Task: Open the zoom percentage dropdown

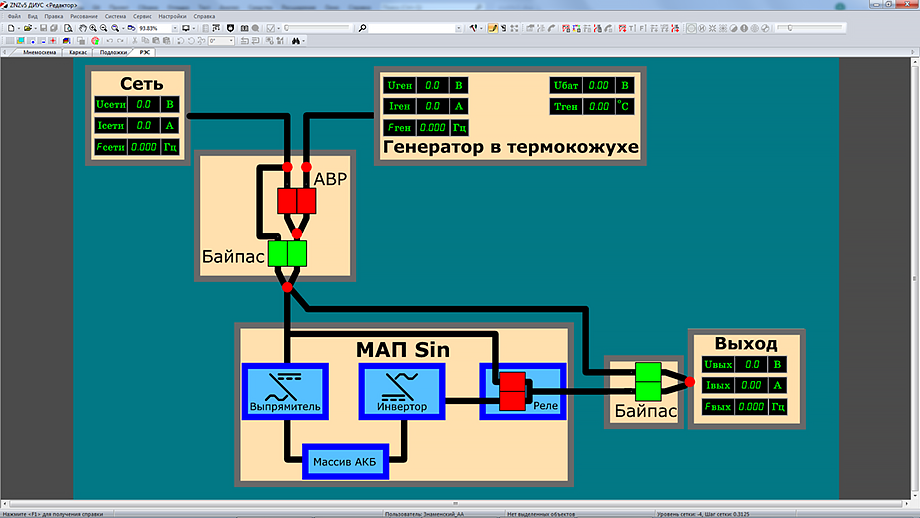Action: (x=174, y=28)
